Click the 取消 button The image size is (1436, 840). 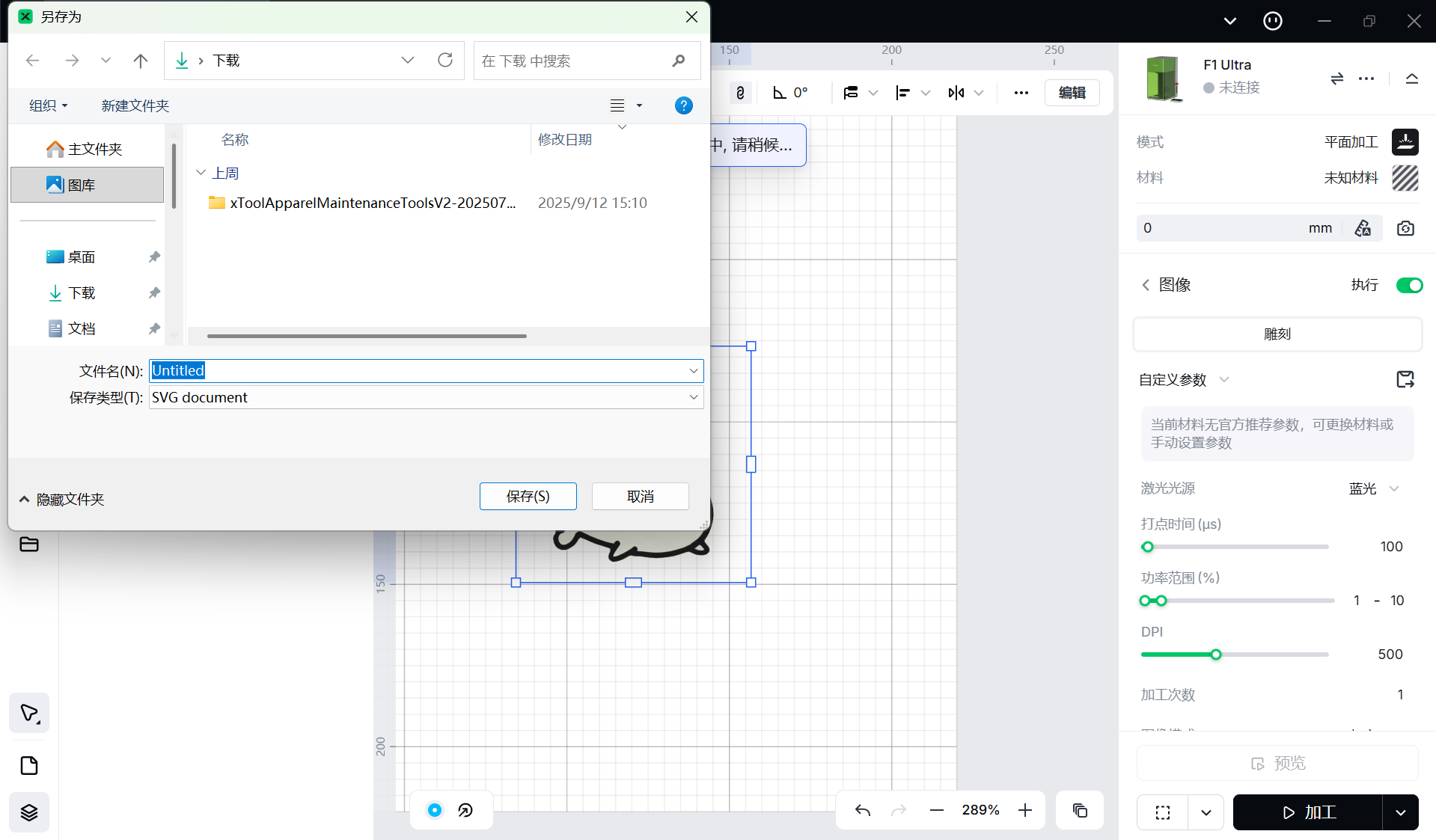(640, 496)
